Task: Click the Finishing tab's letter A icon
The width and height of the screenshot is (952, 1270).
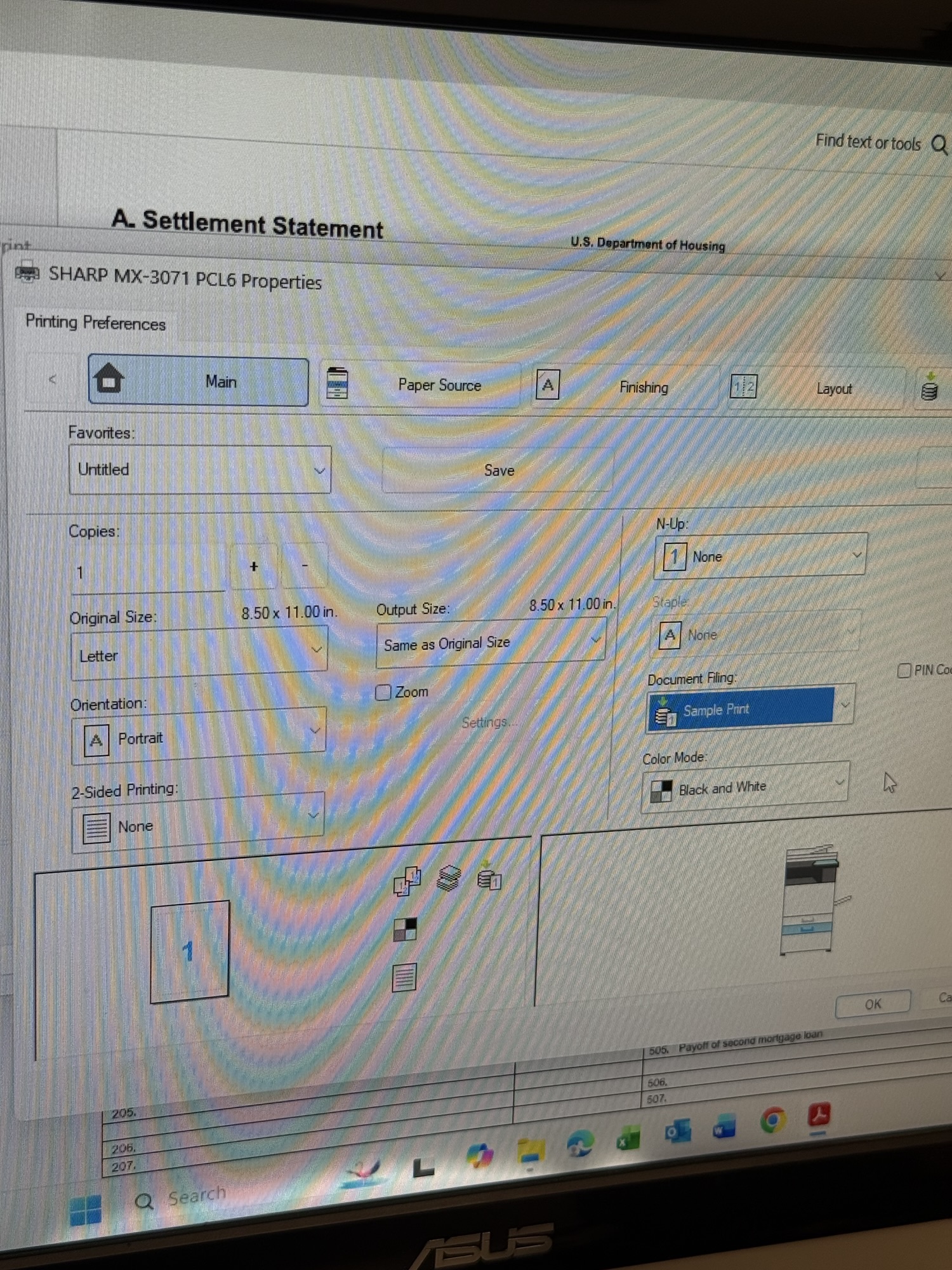Action: 547,384
